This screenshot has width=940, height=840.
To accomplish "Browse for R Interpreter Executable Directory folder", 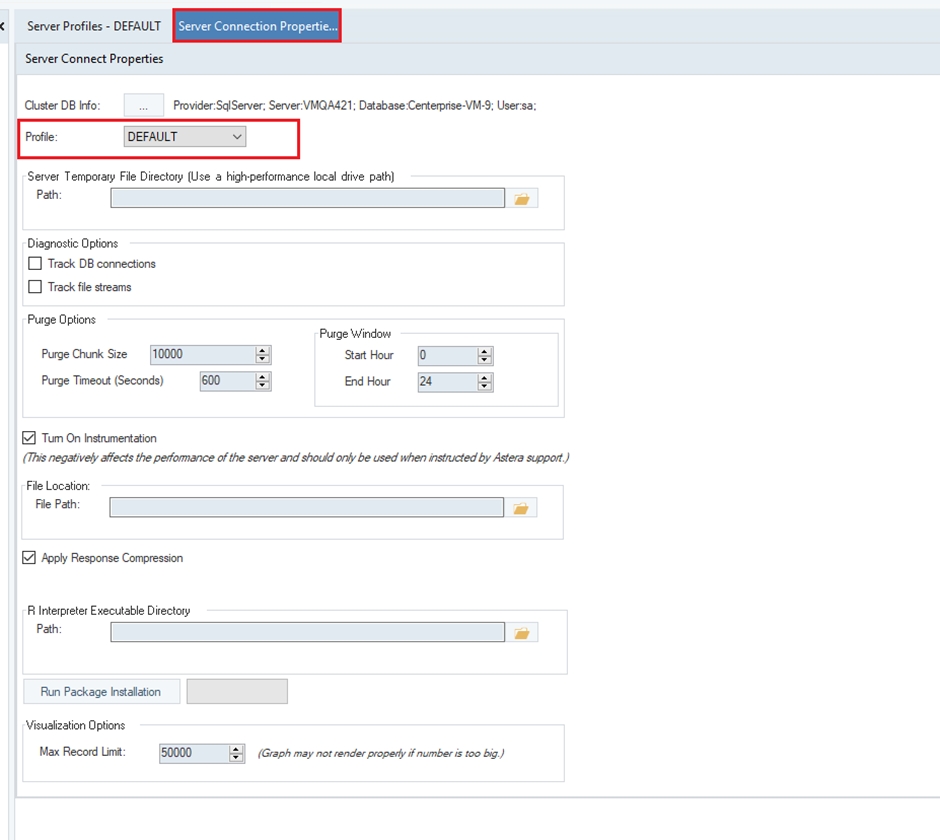I will (521, 633).
